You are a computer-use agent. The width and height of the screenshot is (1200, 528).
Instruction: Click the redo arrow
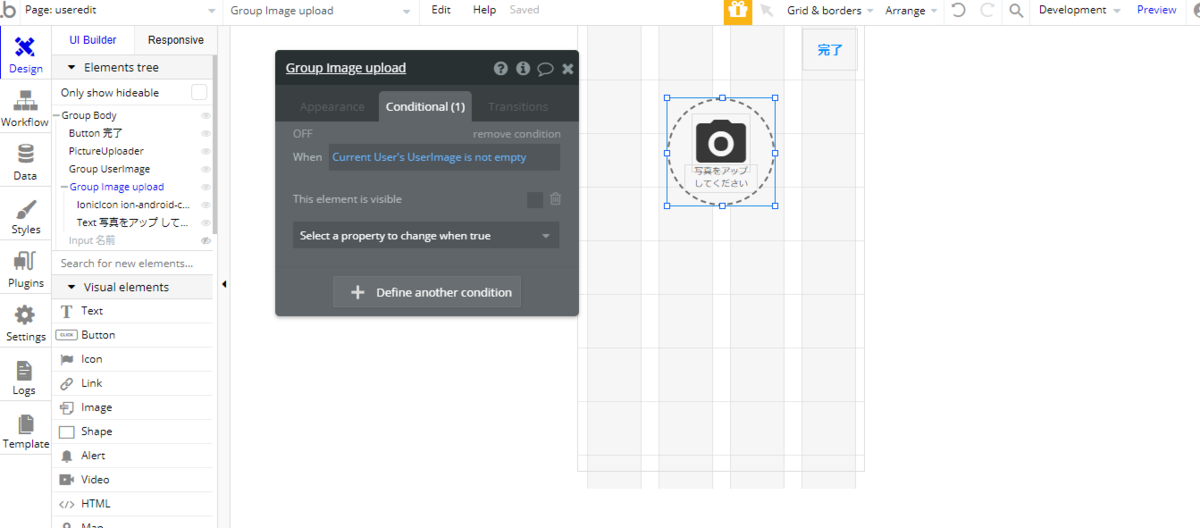tap(987, 10)
